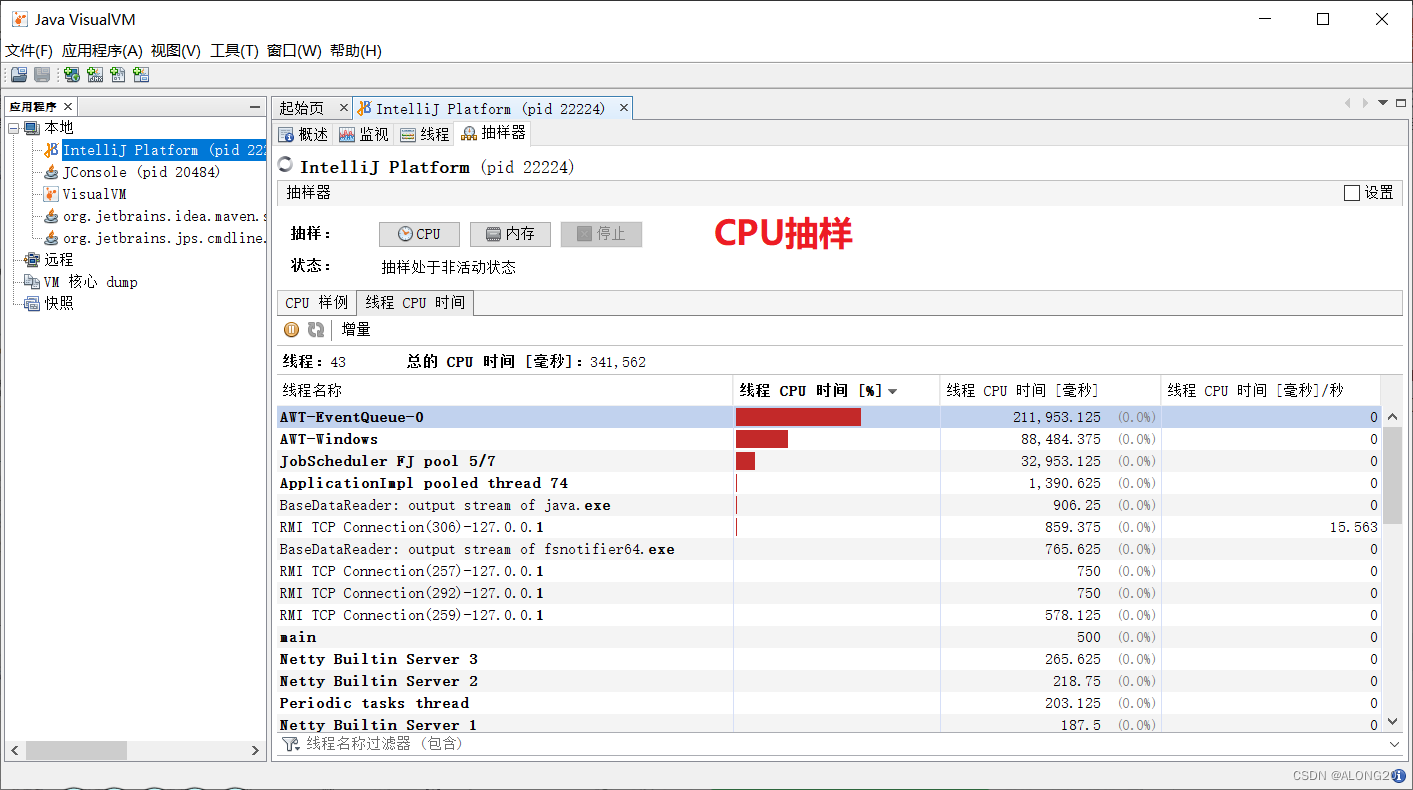Image resolution: width=1413 pixels, height=790 pixels.
Task: Select the AWT-EventQueue-0 thread row
Action: pos(829,417)
